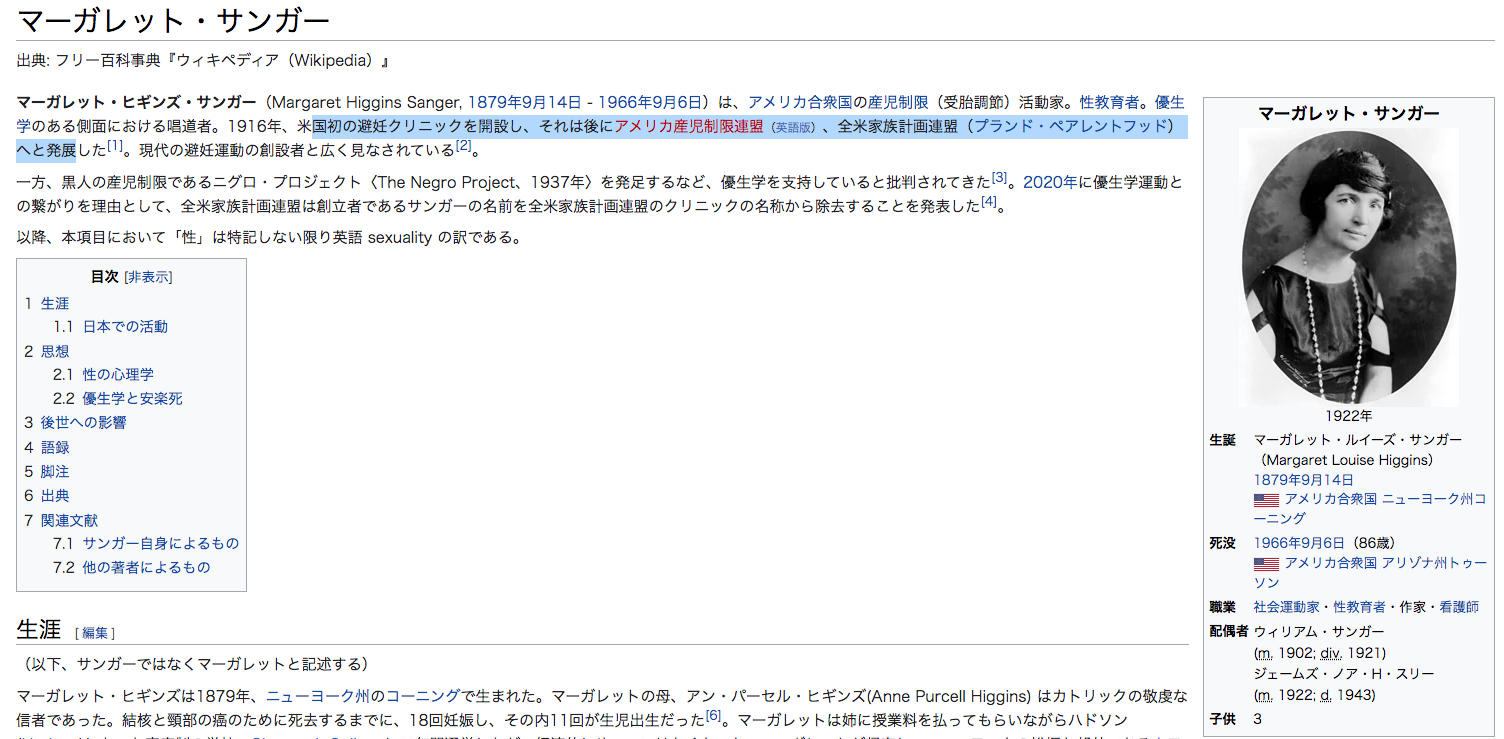Click the 生涯 section heading
This screenshot has width=1504, height=739.
[x=39, y=629]
